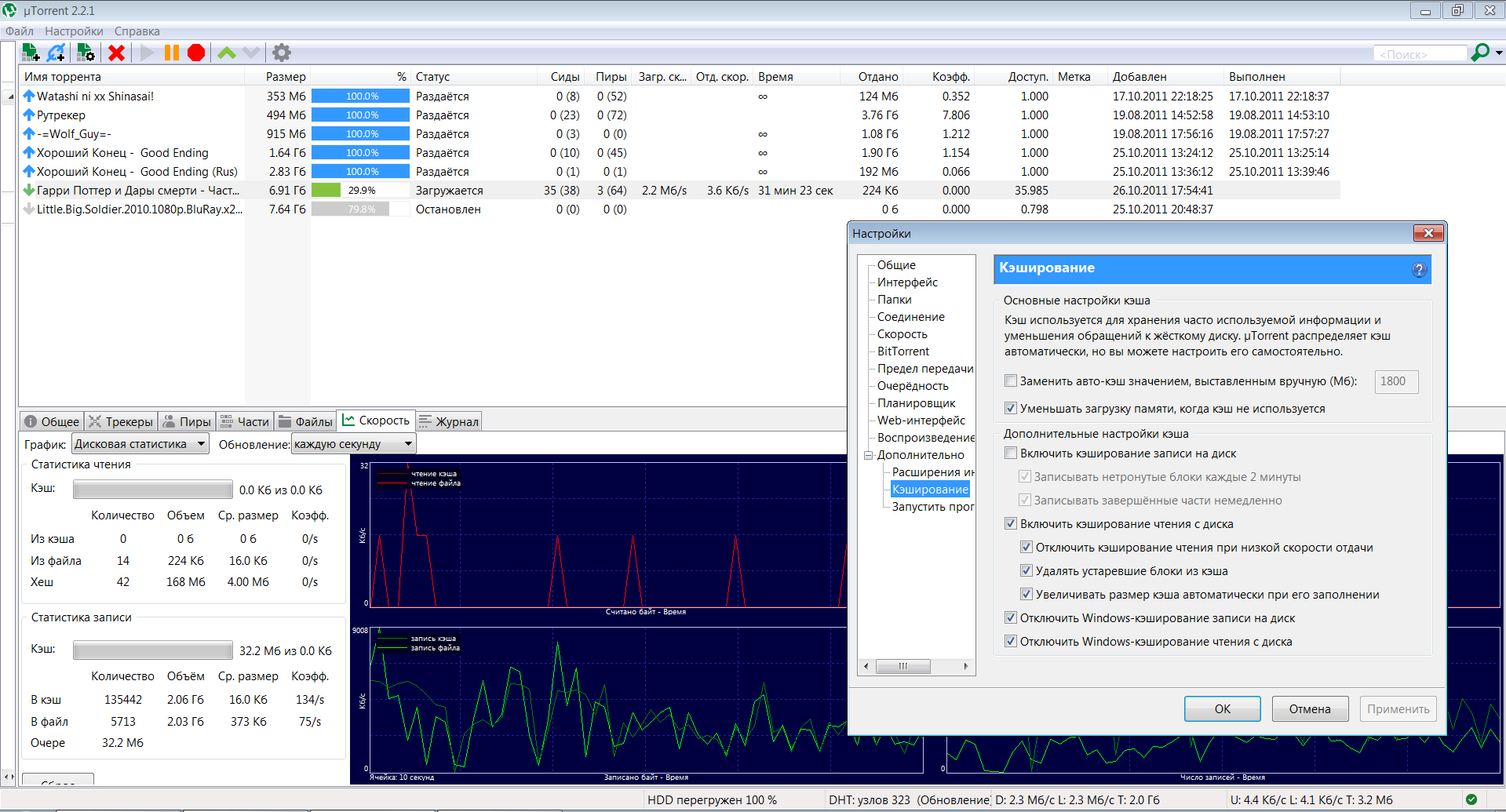This screenshot has width=1506, height=812.
Task: Toggle Удалять устаревшие блоки из кэша
Action: pyautogui.click(x=1026, y=570)
